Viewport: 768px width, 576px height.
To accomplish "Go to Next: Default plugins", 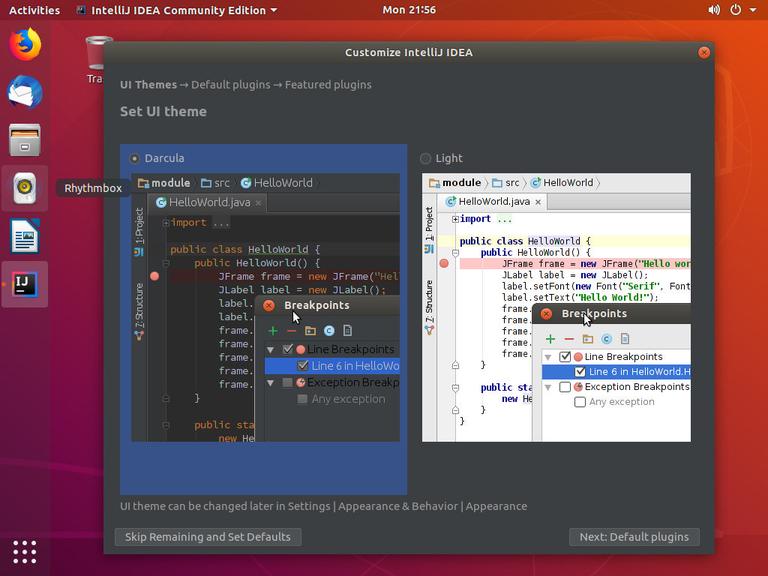I will tap(634, 537).
